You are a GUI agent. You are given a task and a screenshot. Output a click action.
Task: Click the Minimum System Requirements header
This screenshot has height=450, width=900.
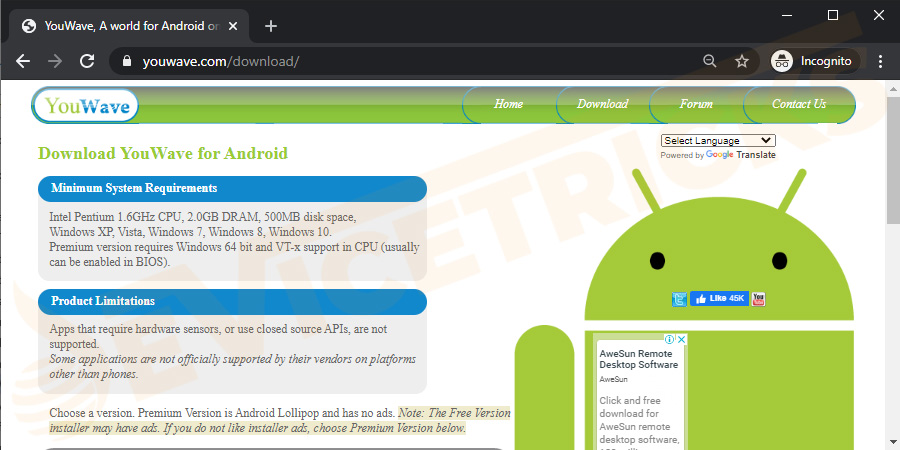(x=232, y=188)
